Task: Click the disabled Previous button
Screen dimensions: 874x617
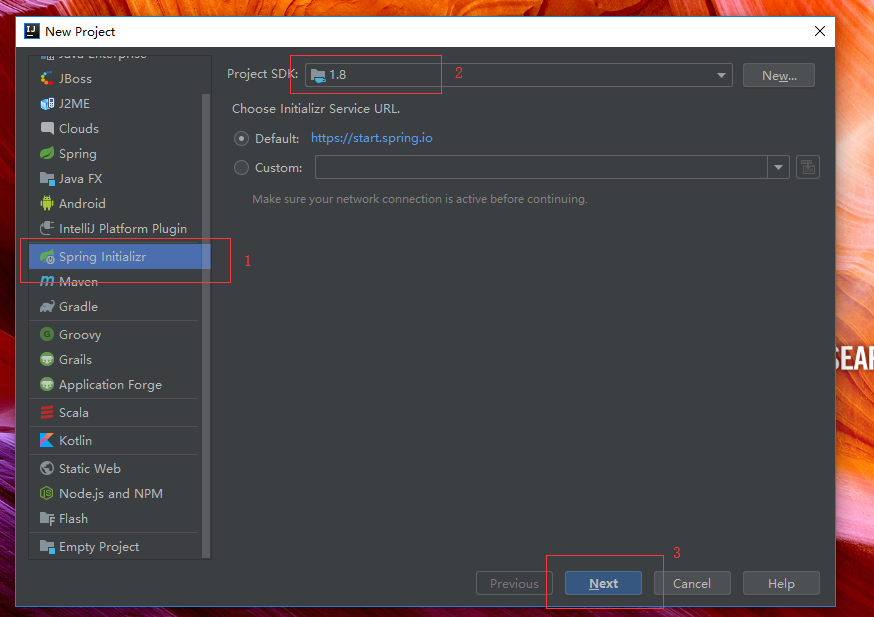Action: click(x=514, y=583)
